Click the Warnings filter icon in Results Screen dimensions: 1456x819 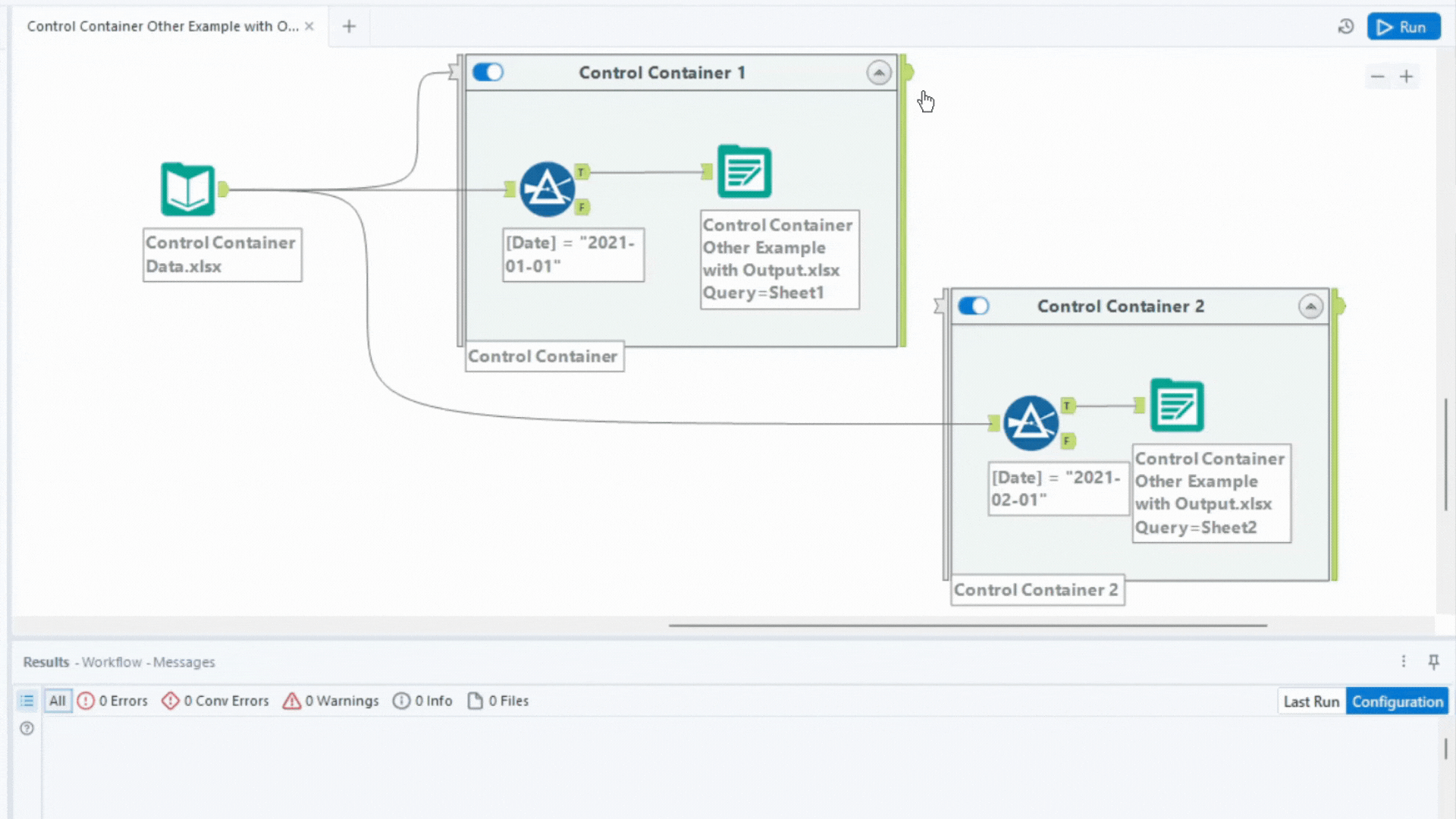291,701
